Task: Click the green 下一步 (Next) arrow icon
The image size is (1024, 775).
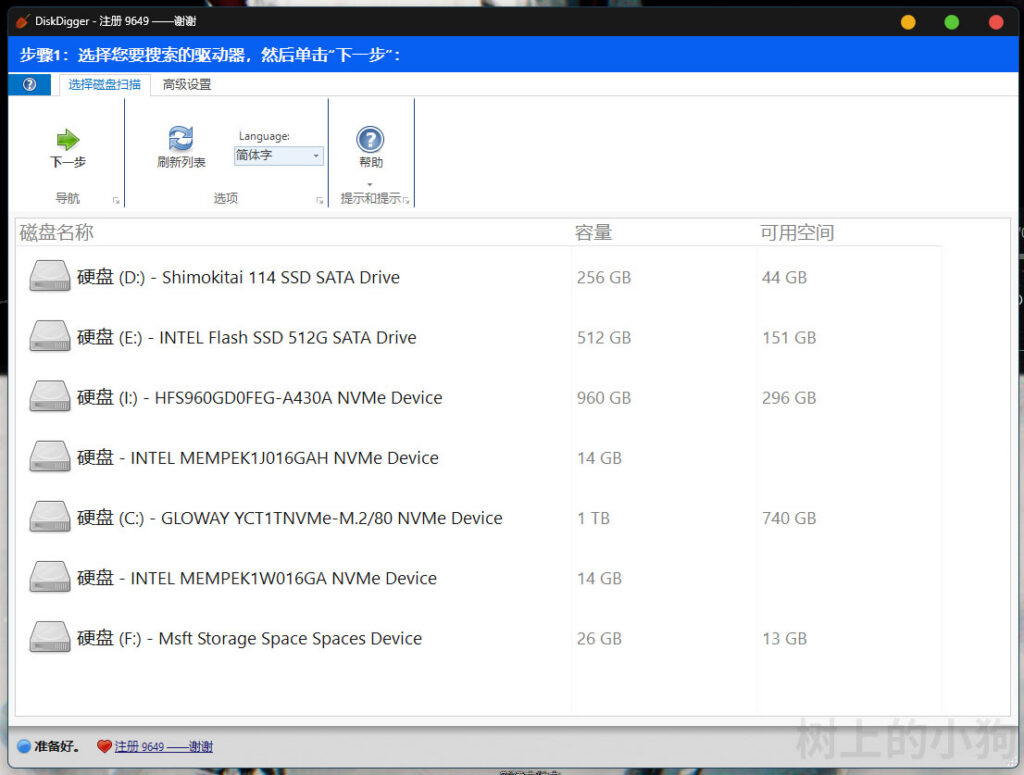Action: (x=67, y=139)
